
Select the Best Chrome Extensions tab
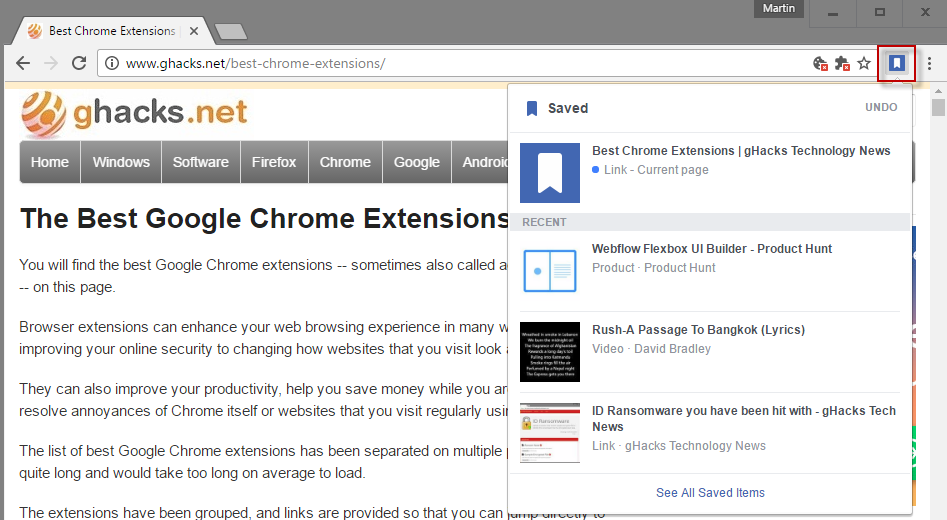[112, 31]
